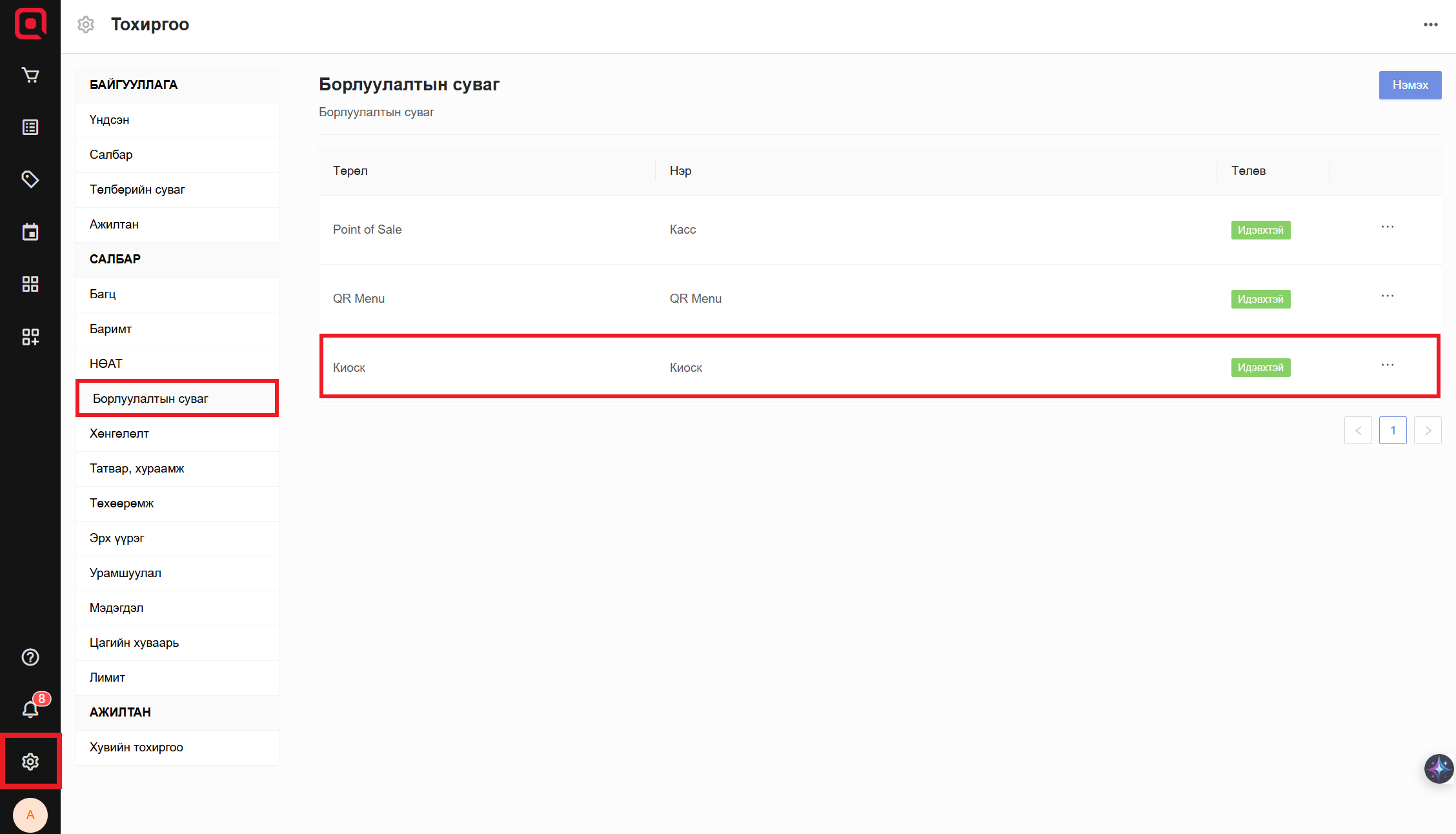Open the calendar sidebar icon

pyautogui.click(x=30, y=232)
